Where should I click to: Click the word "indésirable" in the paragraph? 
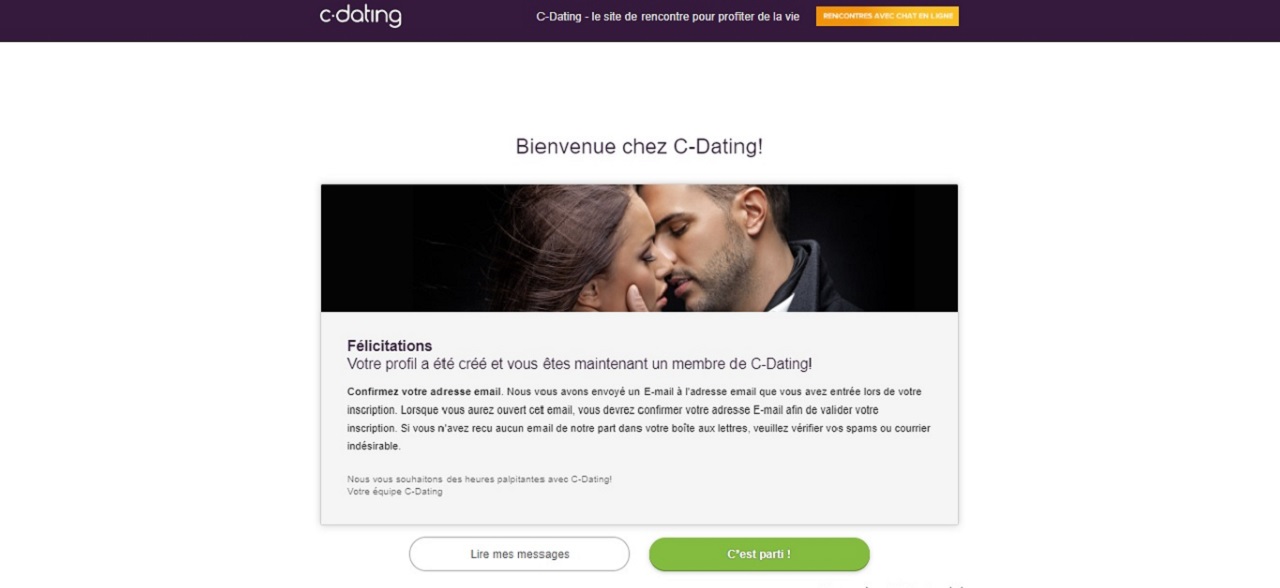point(373,447)
